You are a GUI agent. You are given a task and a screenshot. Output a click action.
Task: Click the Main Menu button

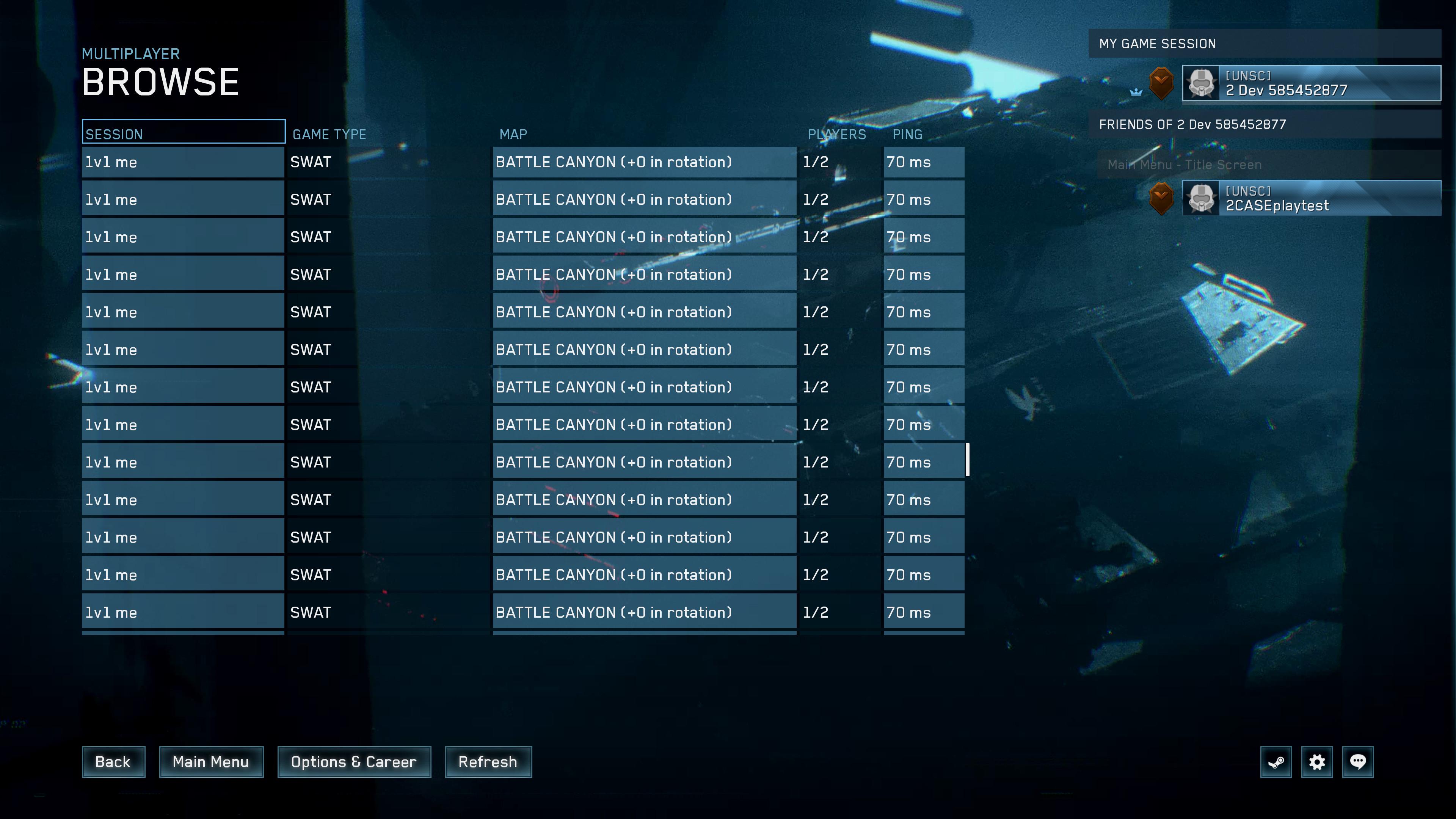click(210, 762)
